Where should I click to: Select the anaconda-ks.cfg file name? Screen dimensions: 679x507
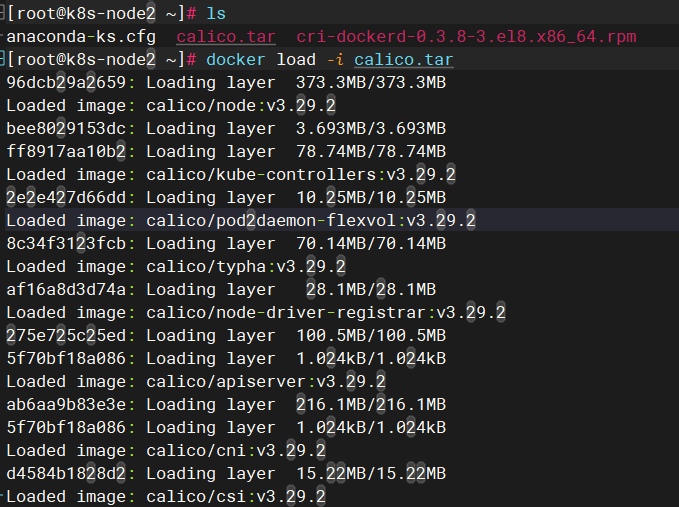(81, 36)
